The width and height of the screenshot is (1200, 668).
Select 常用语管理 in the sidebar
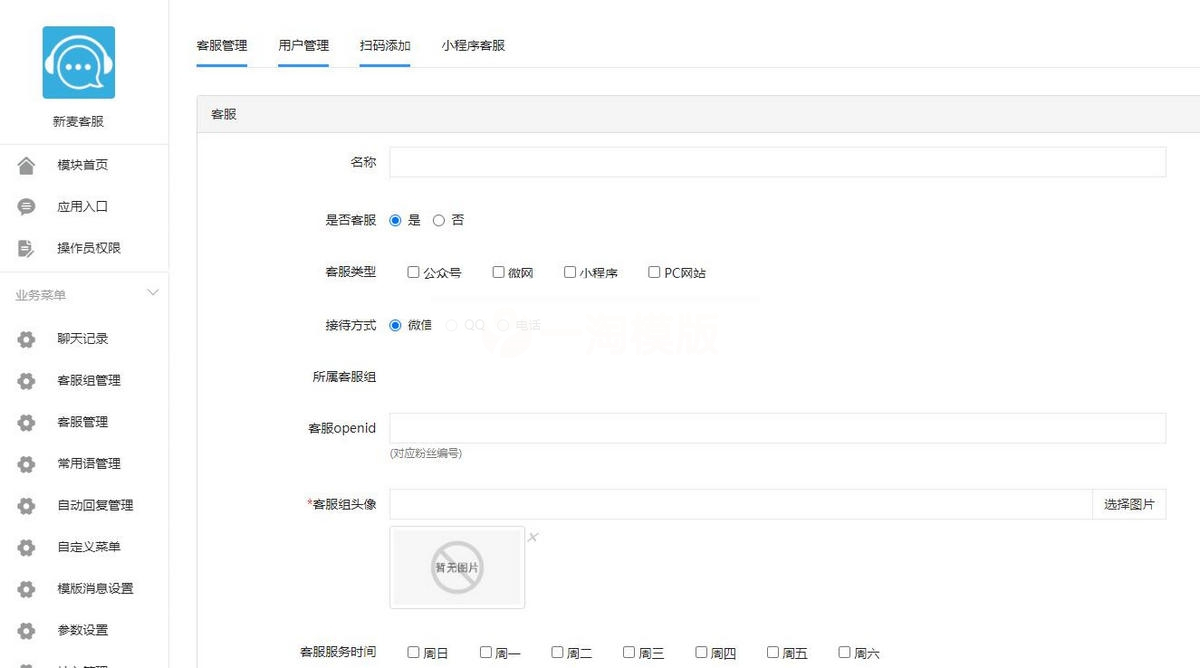pyautogui.click(x=88, y=463)
